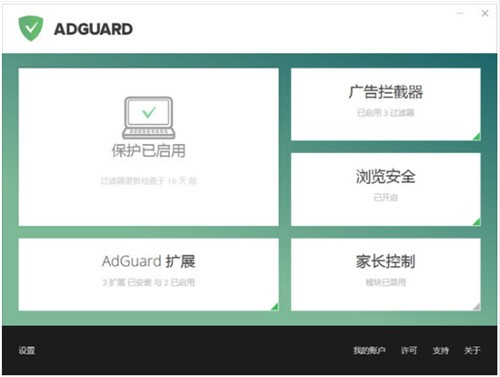Click the 保护已启用 status text

tap(149, 151)
